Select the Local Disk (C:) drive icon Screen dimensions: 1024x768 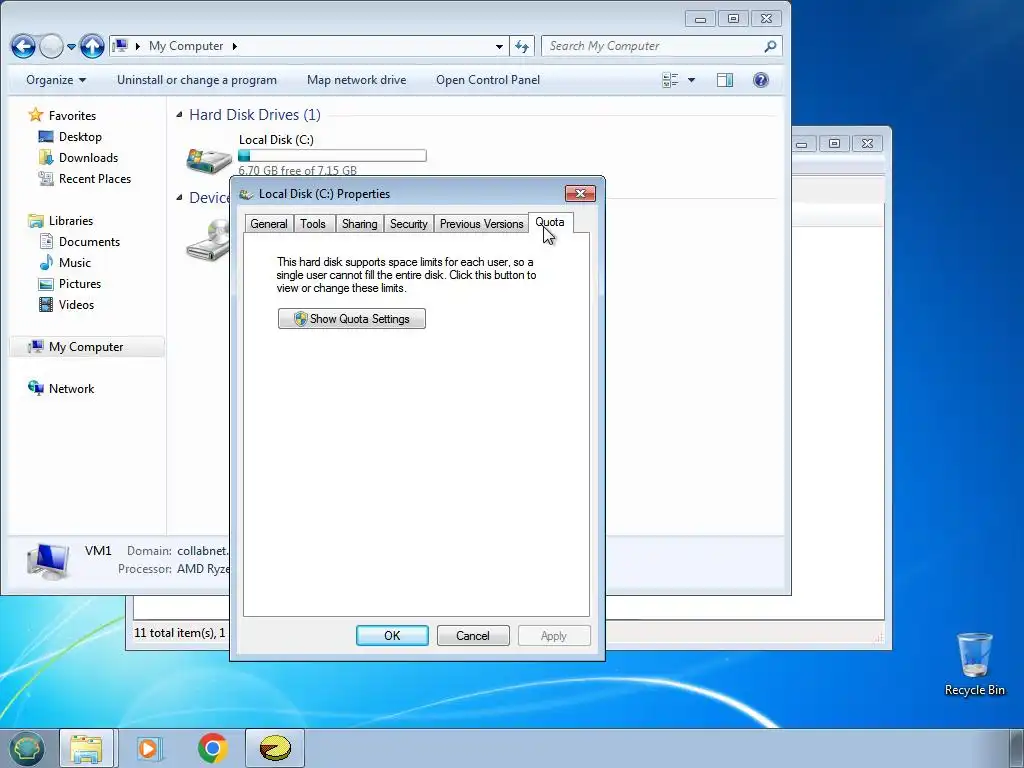(209, 159)
